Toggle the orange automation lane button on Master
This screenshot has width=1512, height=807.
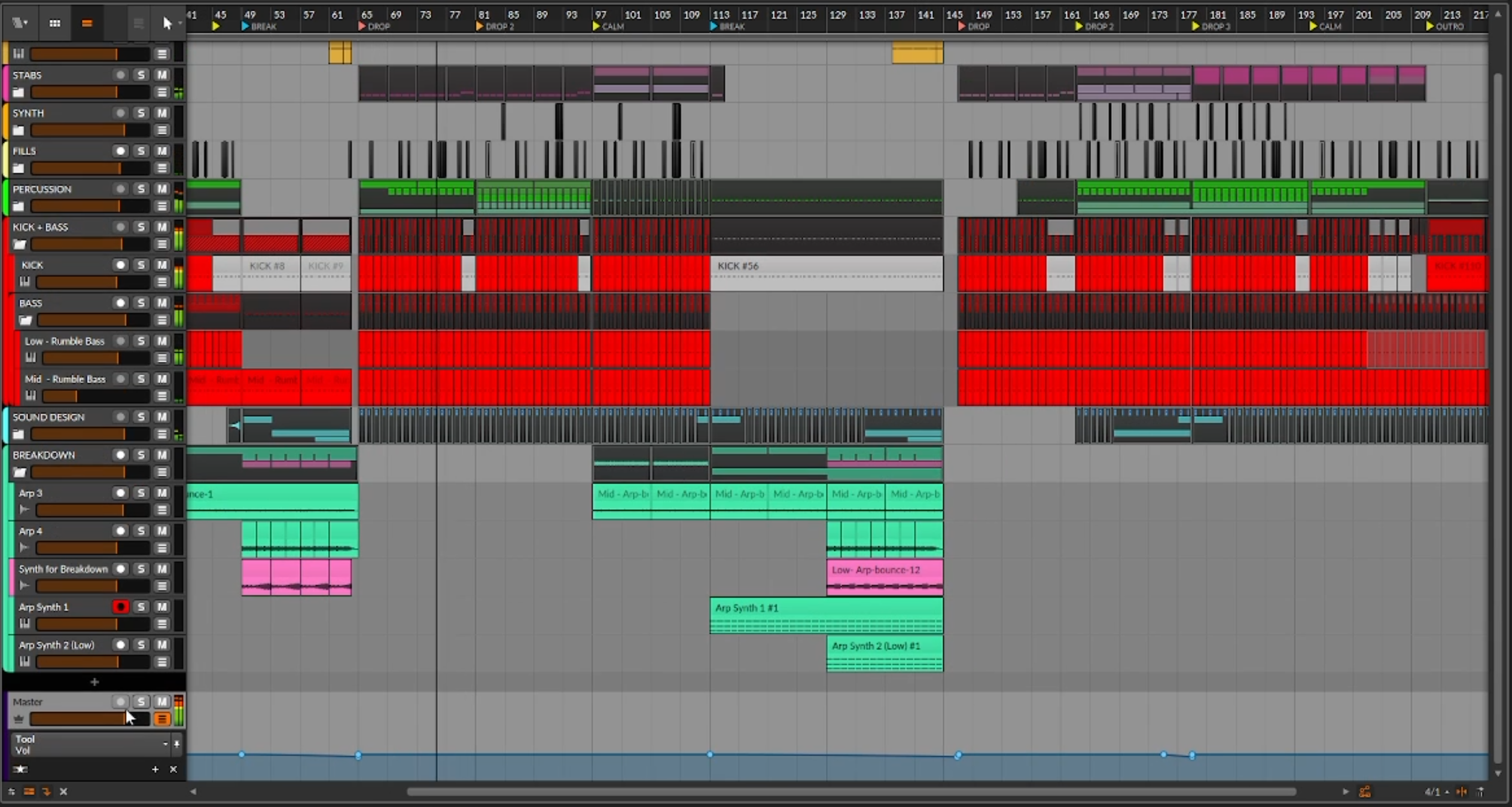[x=161, y=719]
